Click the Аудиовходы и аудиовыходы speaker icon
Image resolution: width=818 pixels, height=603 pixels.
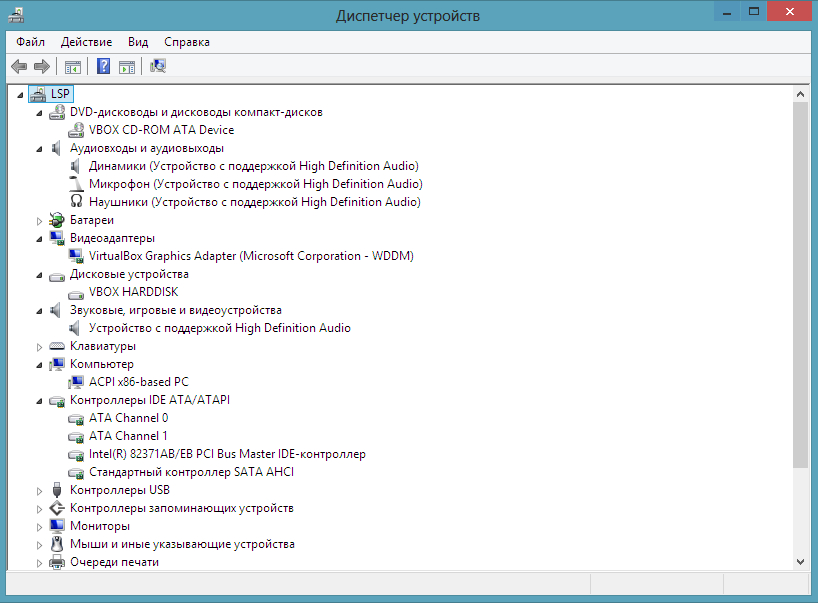coord(56,148)
